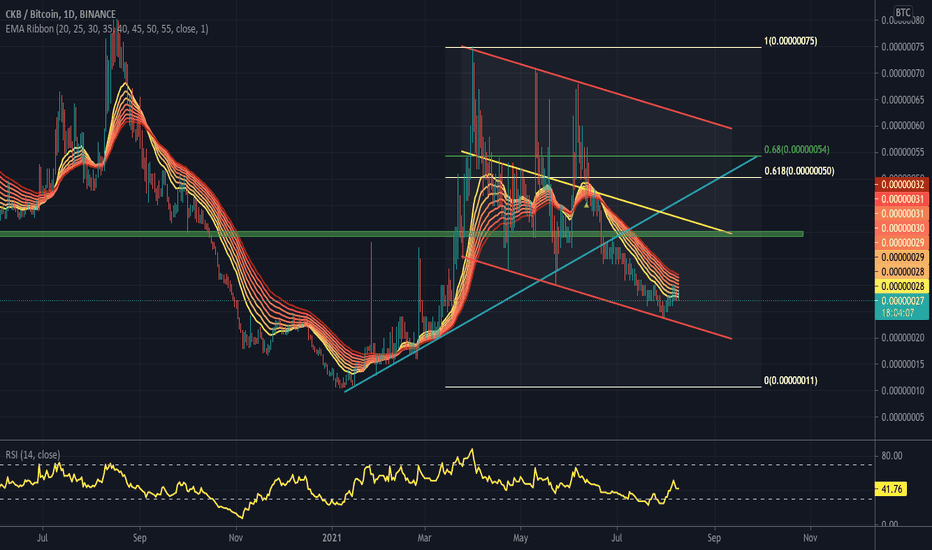Select the upper red channel line
932x550 pixels.
coord(596,87)
